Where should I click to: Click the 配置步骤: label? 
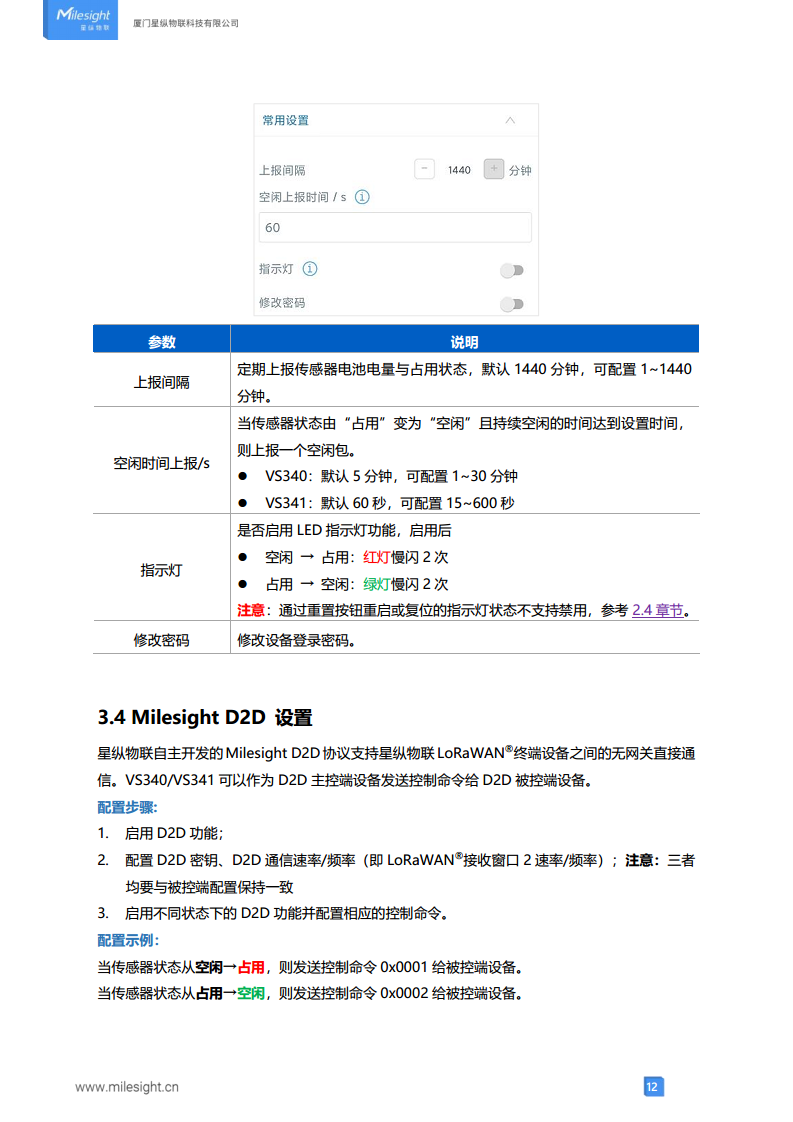(127, 807)
